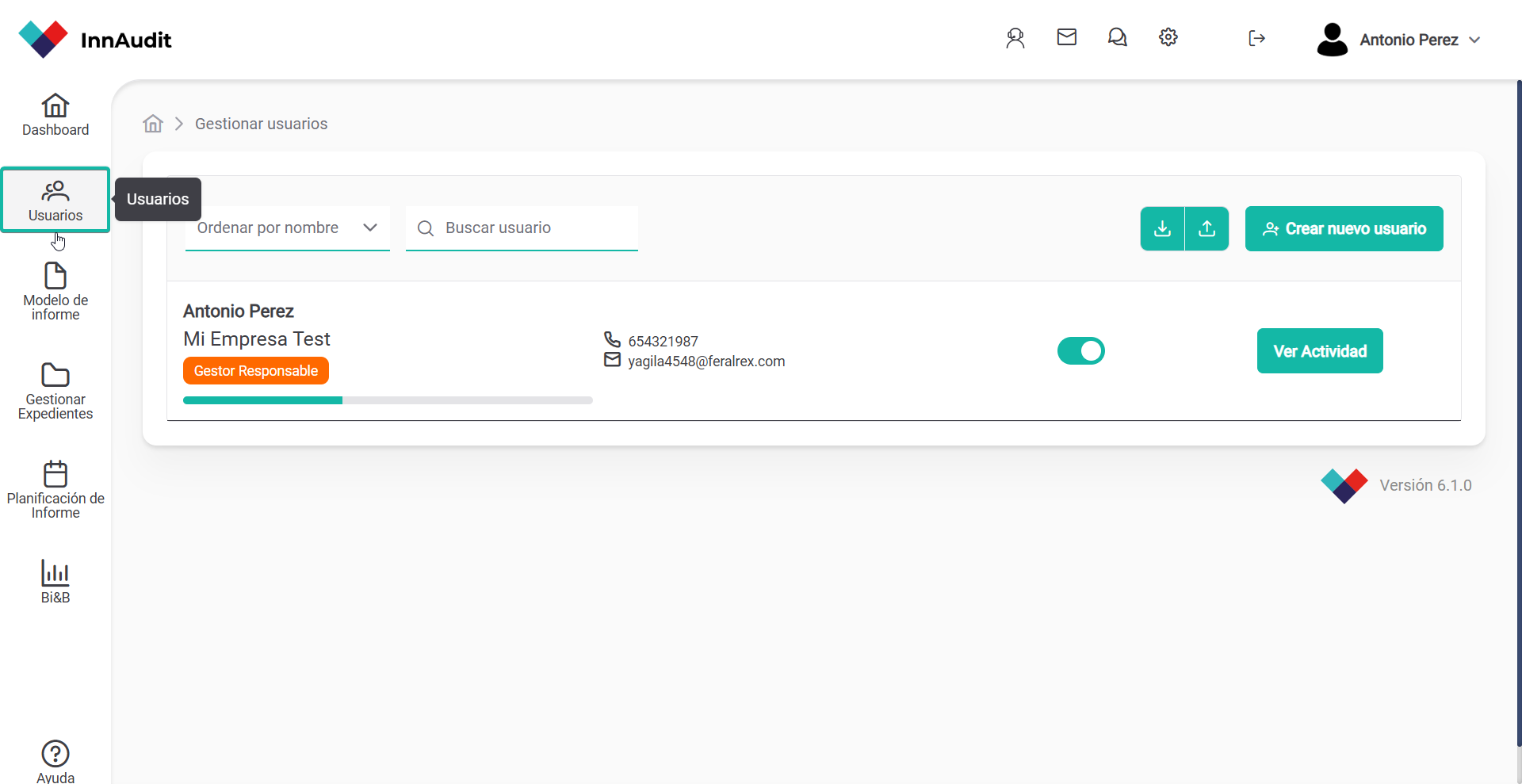Expand the Antonio Perez account menu
The width and height of the screenshot is (1522, 784).
(x=1399, y=40)
